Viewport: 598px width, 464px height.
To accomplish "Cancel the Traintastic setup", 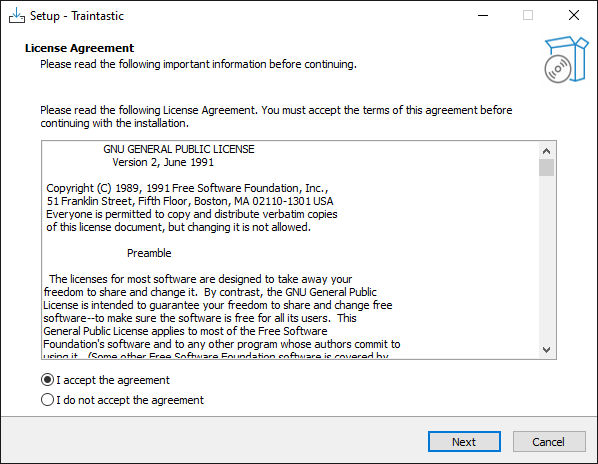I will coord(549,442).
